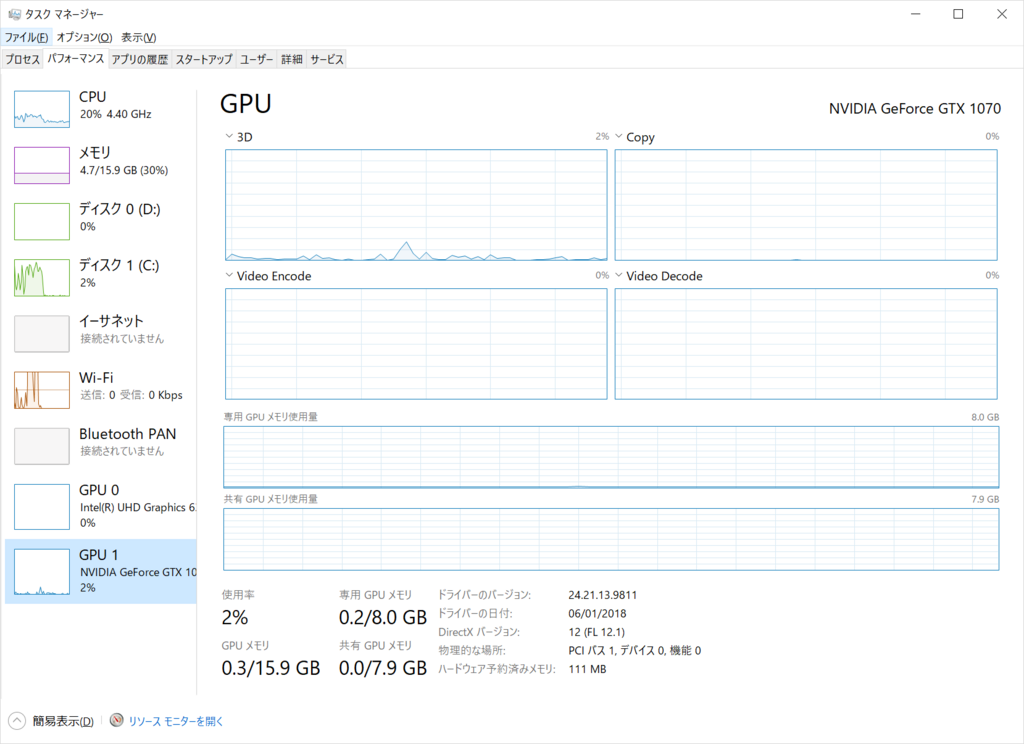This screenshot has width=1024, height=744.
Task: Click the 0.2/8.0 GB dedicated memory value
Action: tap(383, 617)
